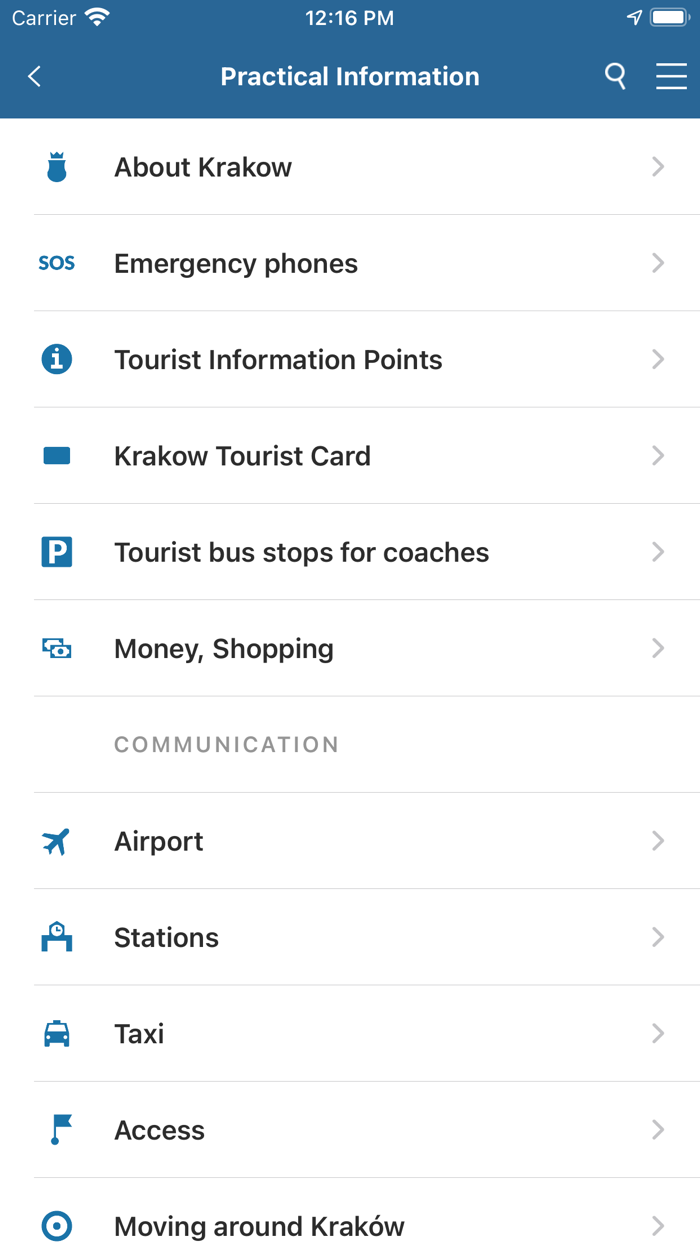This screenshot has width=700, height=1244.
Task: Tap the back arrow in header
Action: [x=35, y=77]
